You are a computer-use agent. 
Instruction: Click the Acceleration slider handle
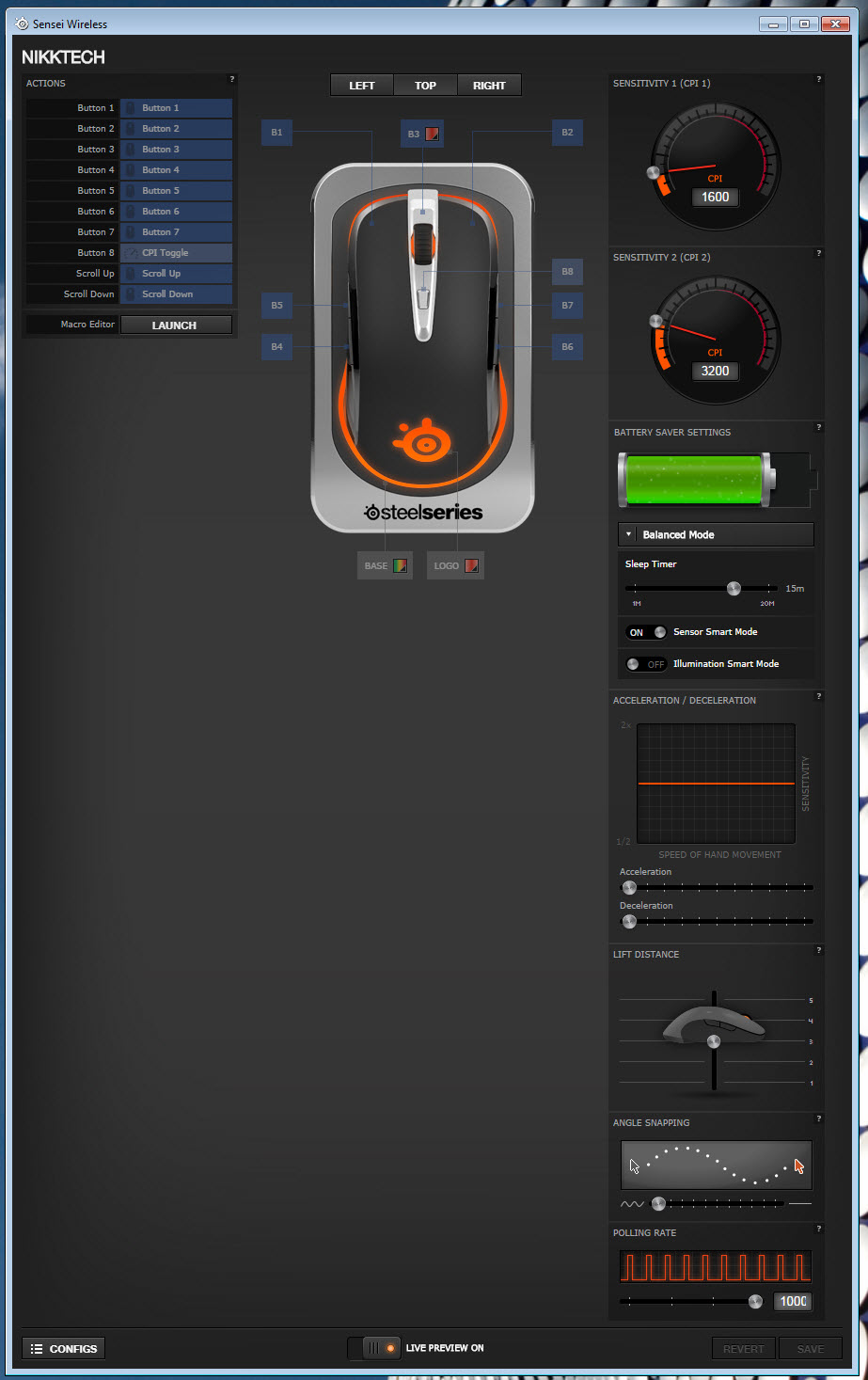click(629, 887)
